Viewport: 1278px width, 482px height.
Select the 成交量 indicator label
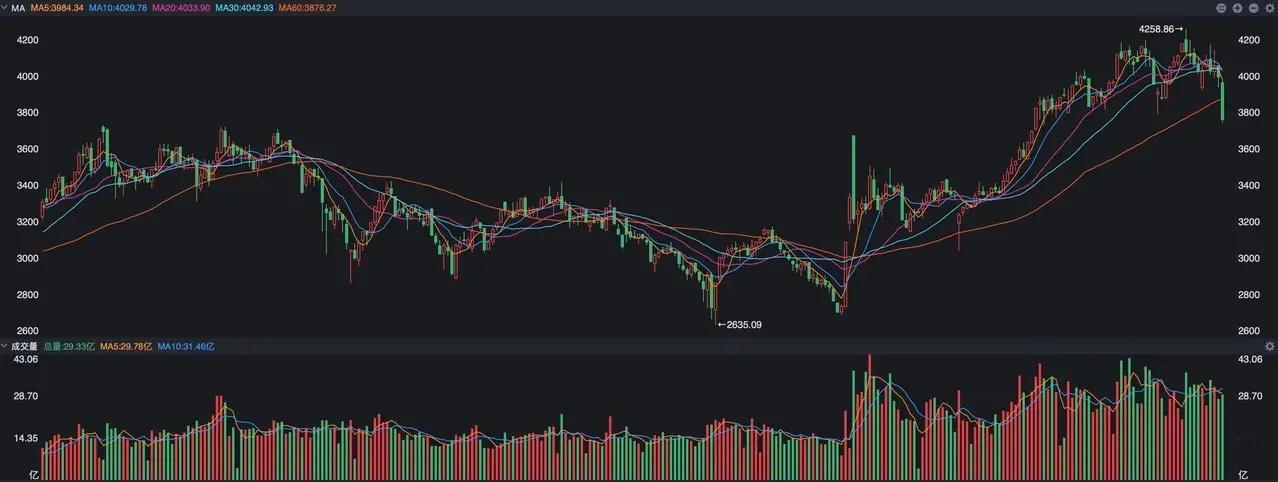click(24, 346)
